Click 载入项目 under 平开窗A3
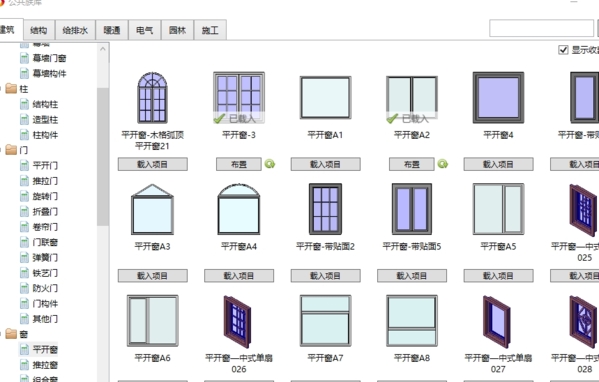The image size is (599, 382). [x=152, y=276]
